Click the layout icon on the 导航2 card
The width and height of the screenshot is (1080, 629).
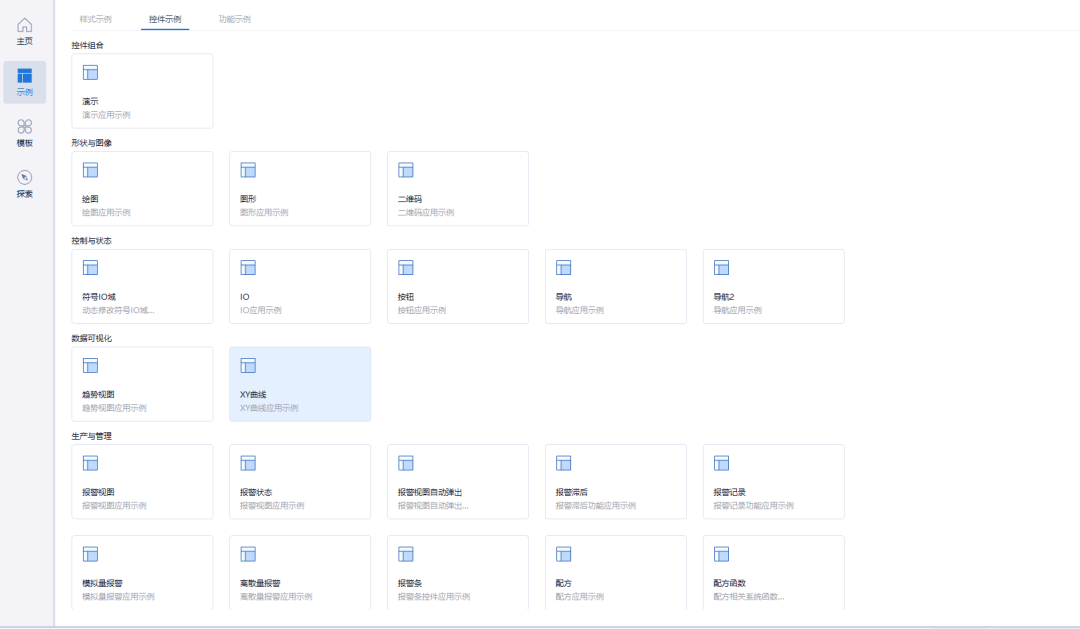click(x=721, y=268)
